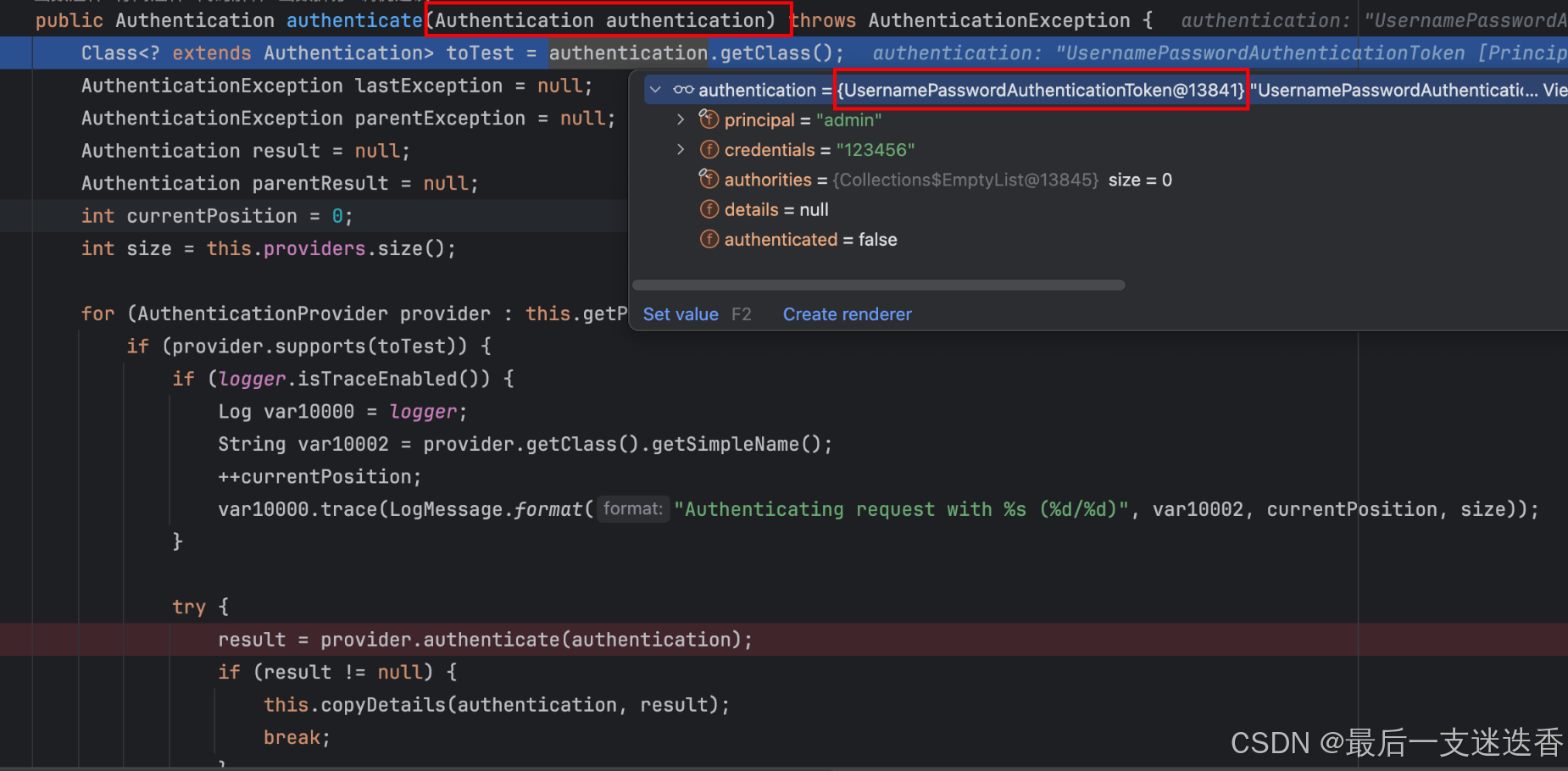Click the glasses watch icon beside authentication

[683, 90]
